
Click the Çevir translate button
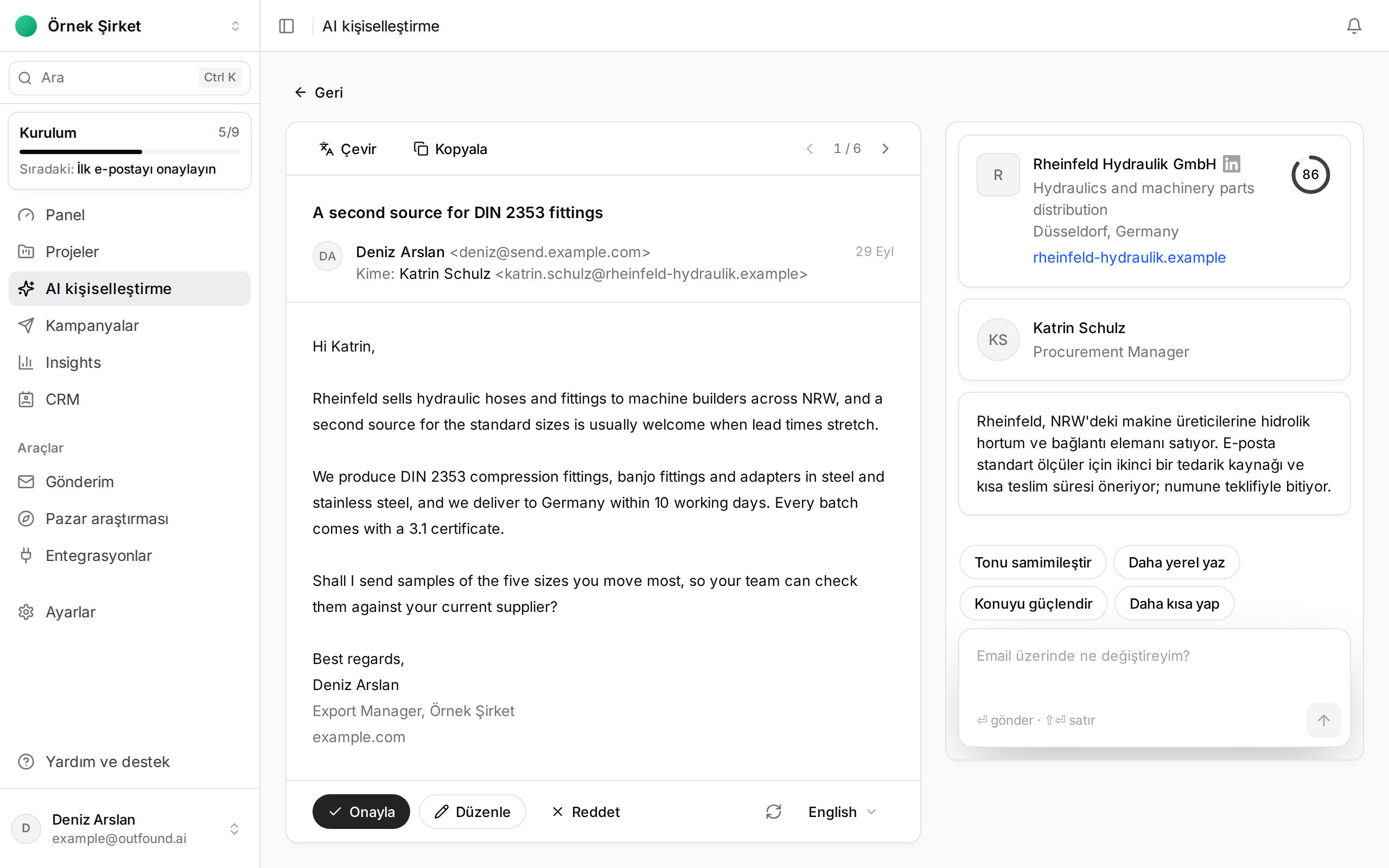[x=348, y=149]
